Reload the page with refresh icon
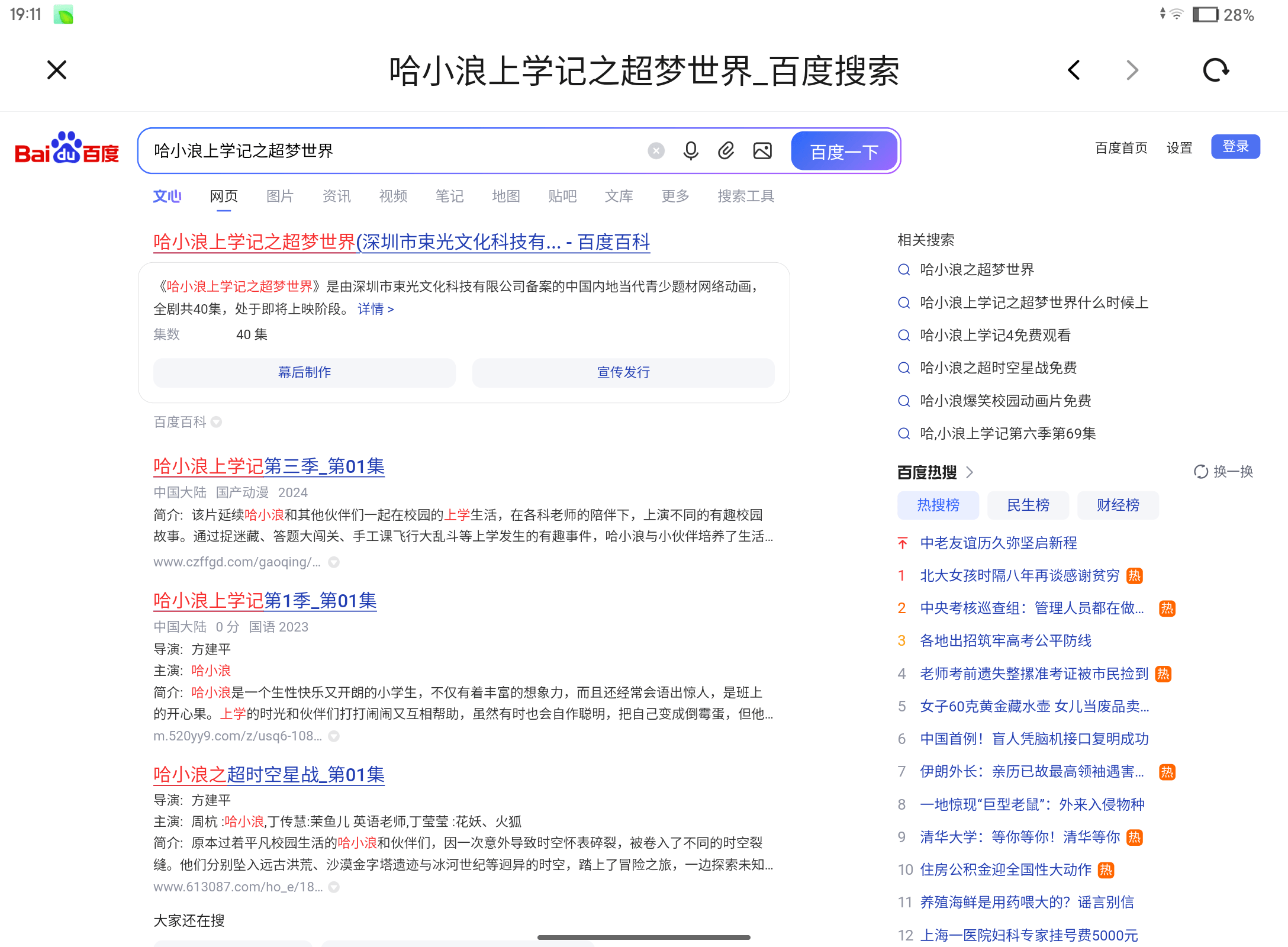 pyautogui.click(x=1216, y=70)
